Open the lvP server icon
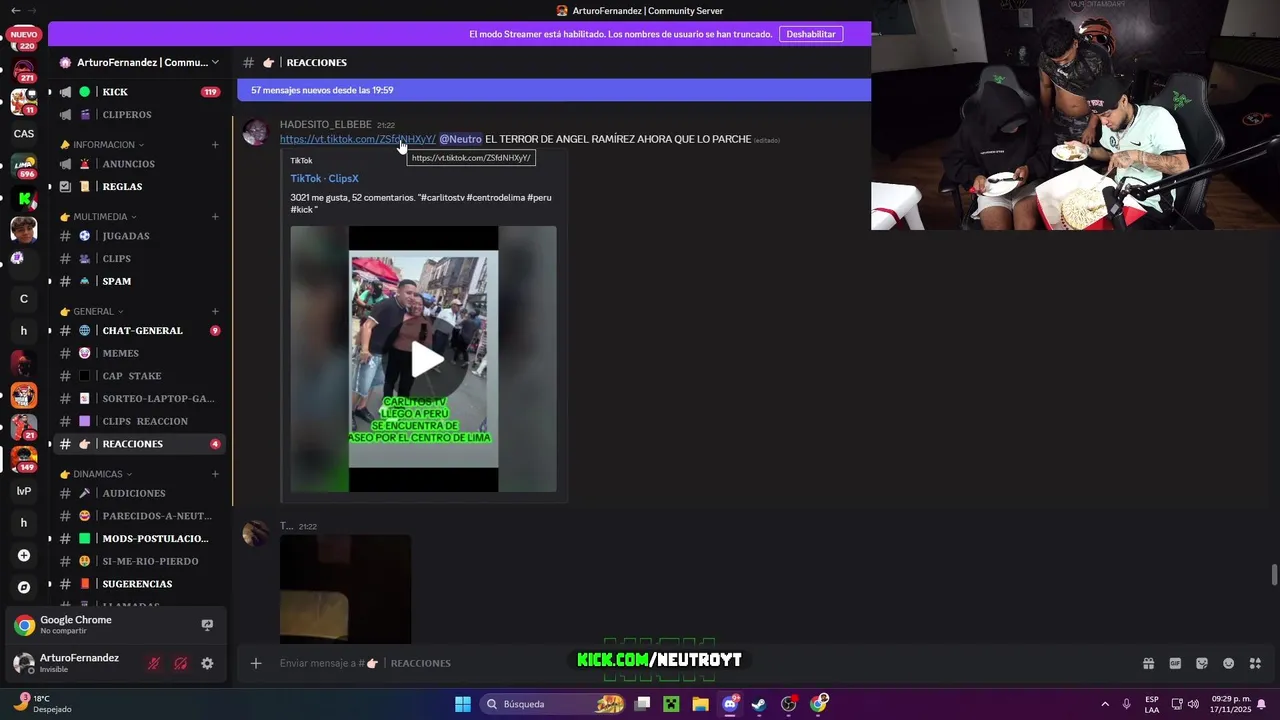This screenshot has width=1280, height=720. (x=24, y=491)
